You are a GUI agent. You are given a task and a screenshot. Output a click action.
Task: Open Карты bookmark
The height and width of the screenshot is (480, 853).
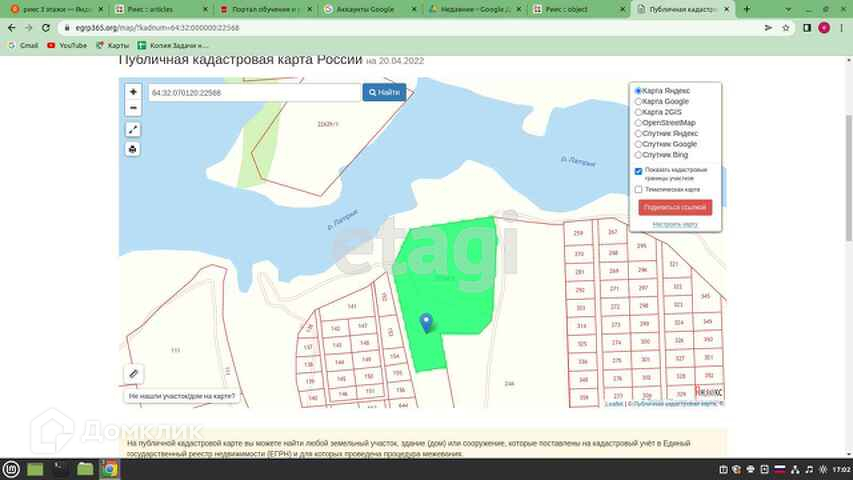[113, 45]
